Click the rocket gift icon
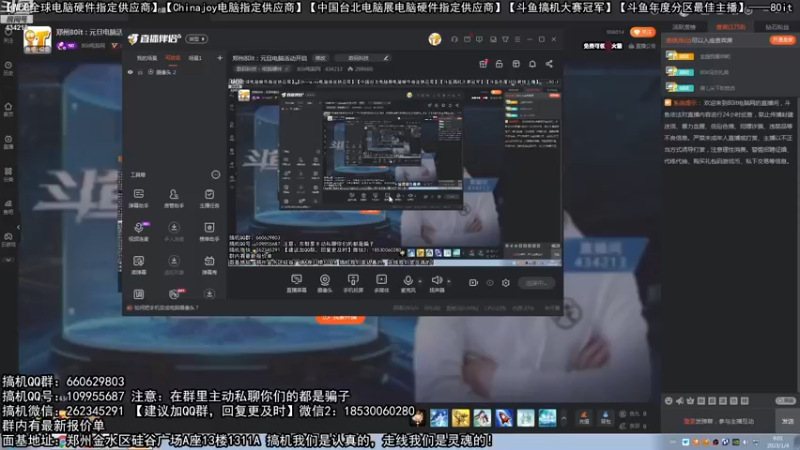Screen dimensions: 800x450 pyautogui.click(x=504, y=418)
